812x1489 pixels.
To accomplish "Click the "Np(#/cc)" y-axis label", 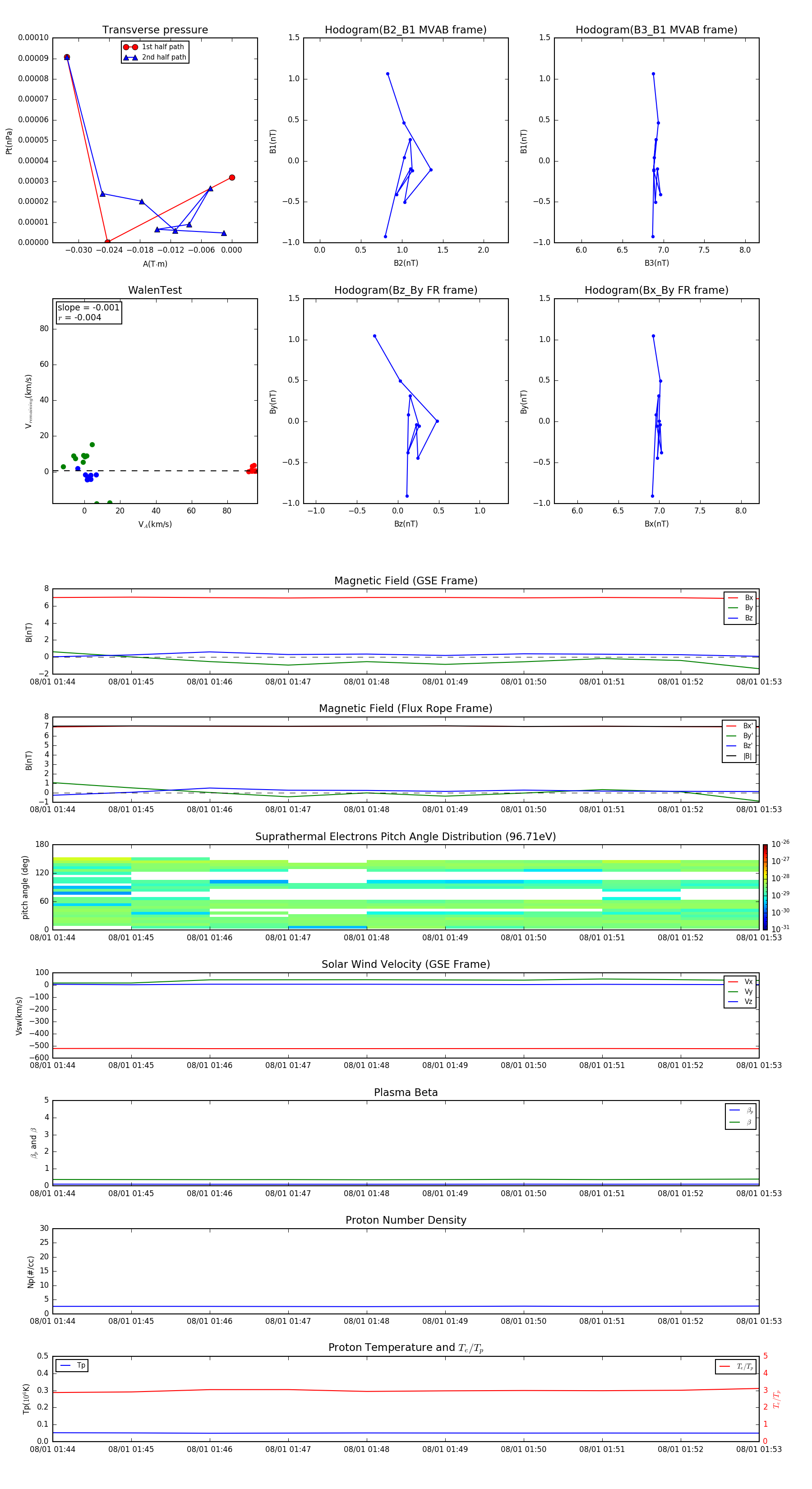I will click(x=31, y=1271).
